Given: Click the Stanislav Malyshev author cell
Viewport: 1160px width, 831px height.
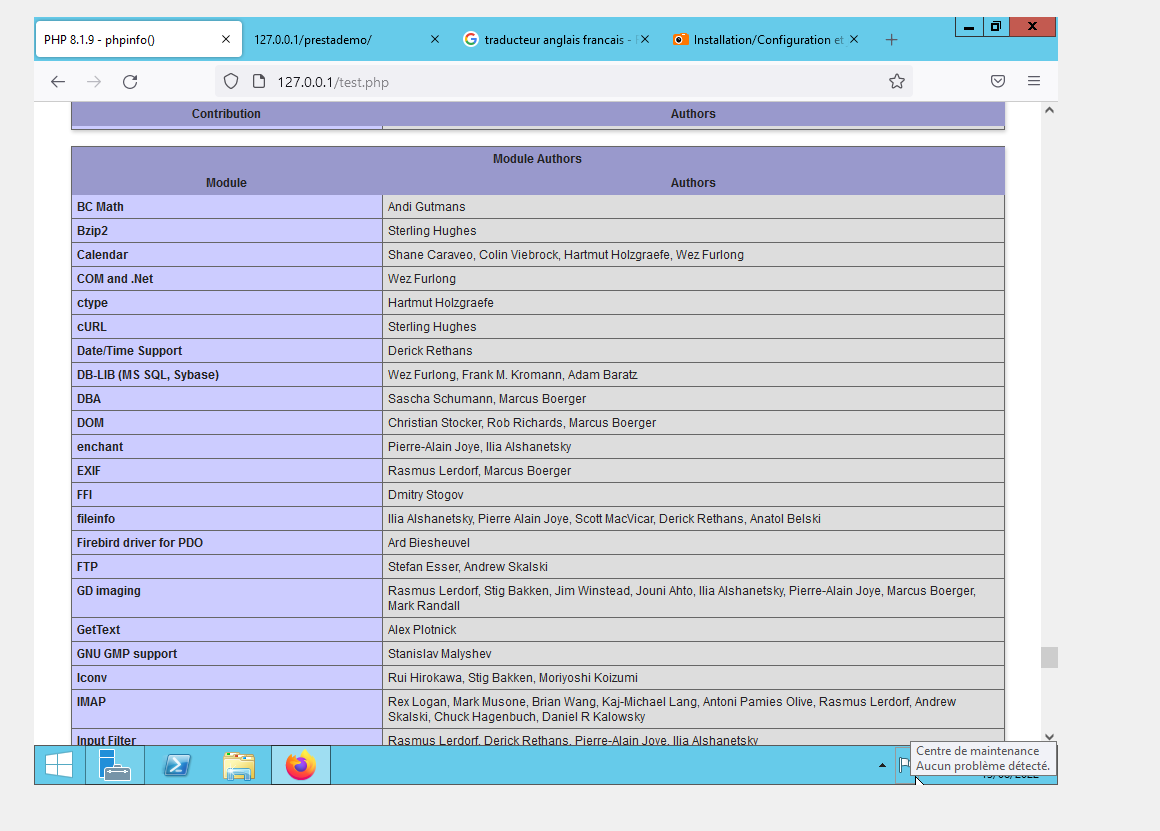Looking at the screenshot, I should coord(693,653).
